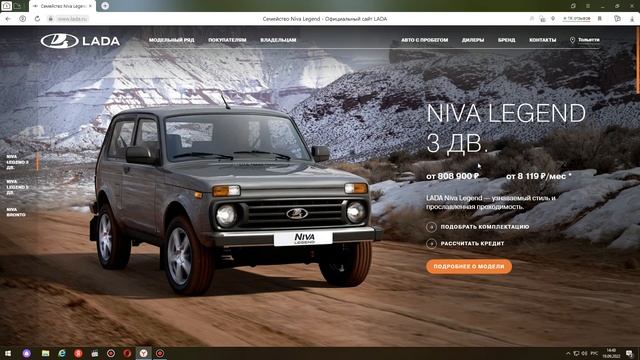
Task: Click the Рассчитать кредит link
Action: (x=472, y=243)
